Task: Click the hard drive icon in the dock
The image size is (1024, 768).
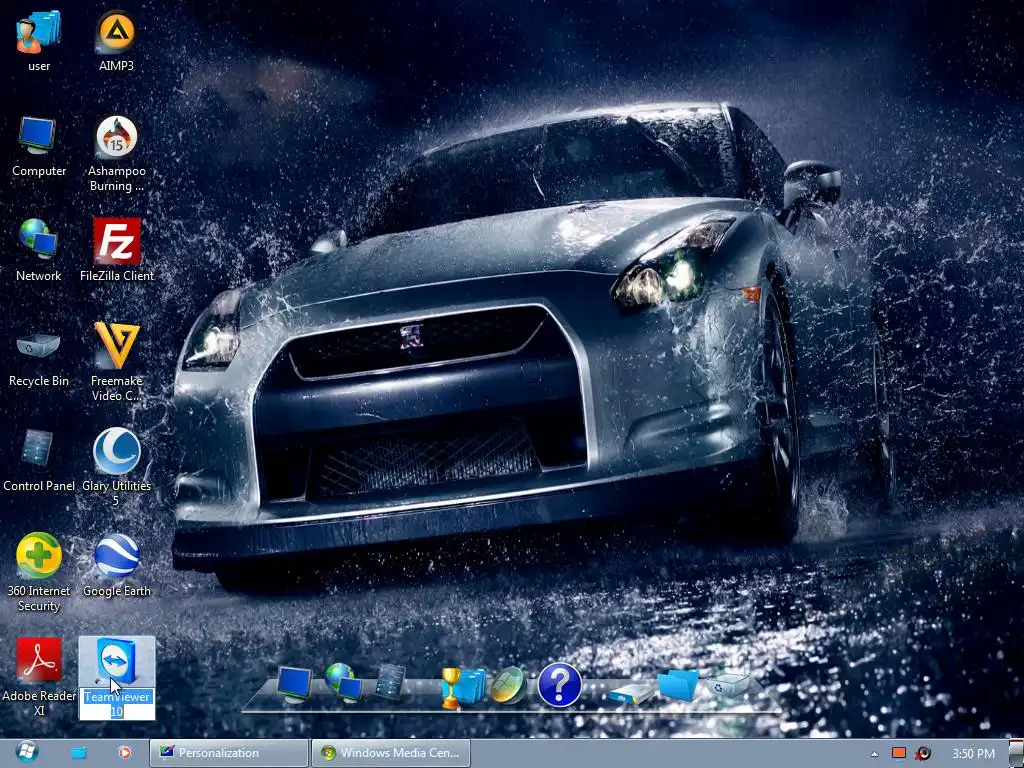Action: [x=630, y=692]
